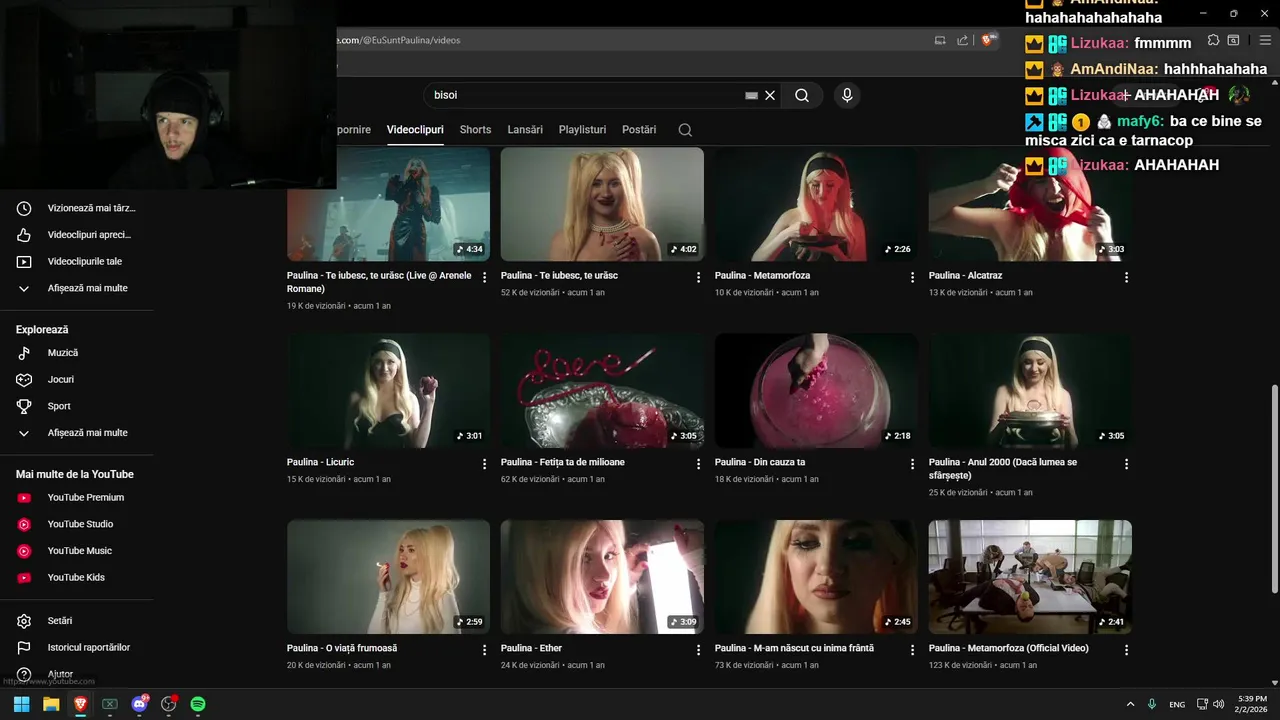Click the microphone icon in the system tray
Image resolution: width=1280 pixels, height=720 pixels.
tap(1152, 704)
